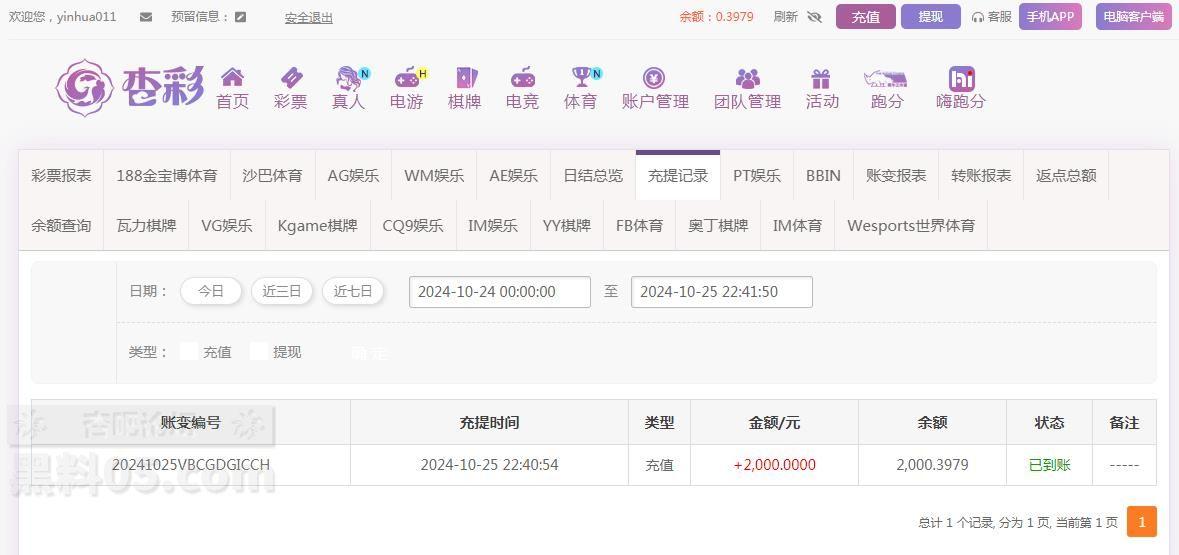Switch to the 余额查询 tab
The image size is (1179, 555).
62,225
